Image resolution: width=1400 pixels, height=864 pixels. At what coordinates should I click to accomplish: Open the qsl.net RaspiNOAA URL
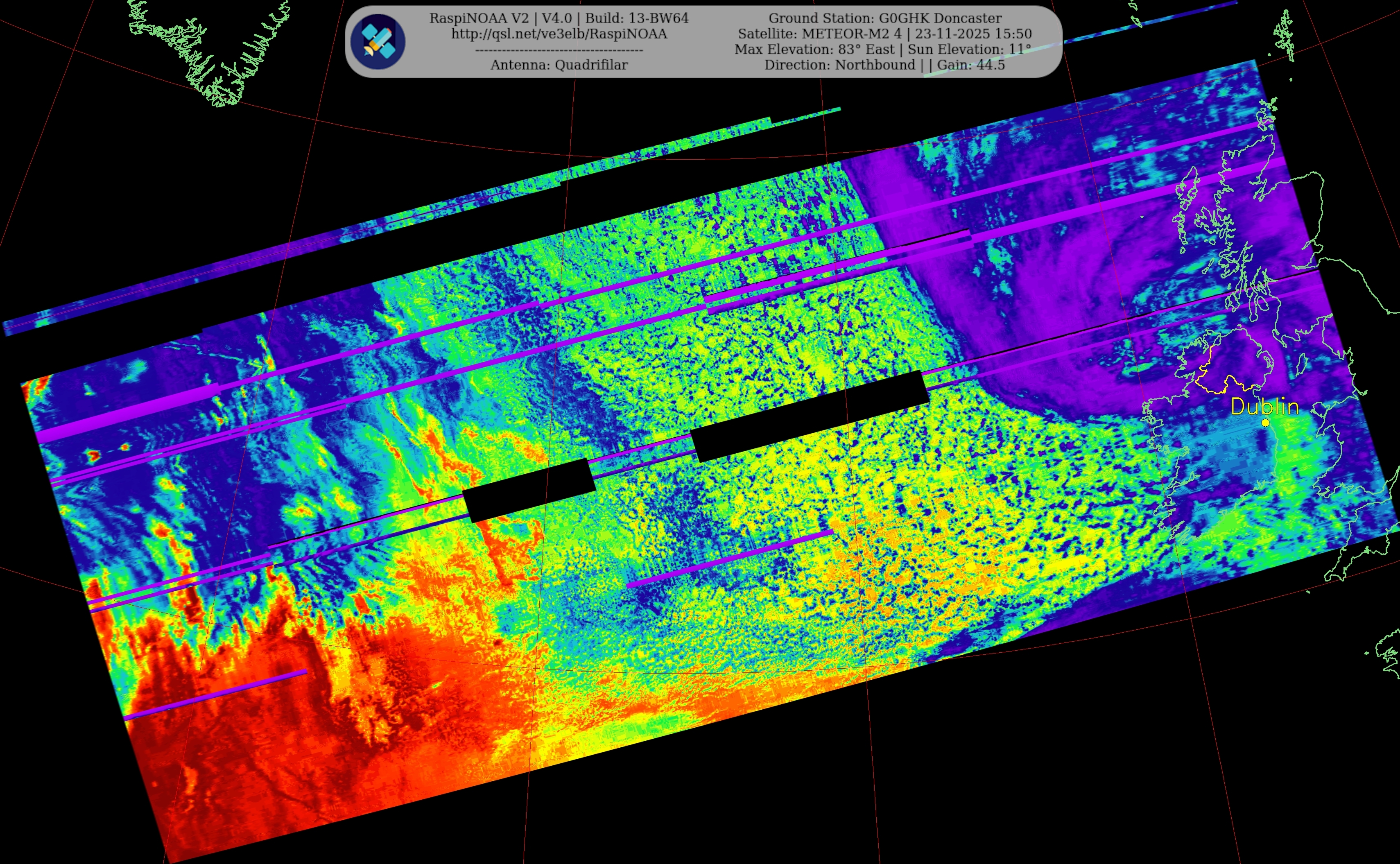(x=559, y=34)
